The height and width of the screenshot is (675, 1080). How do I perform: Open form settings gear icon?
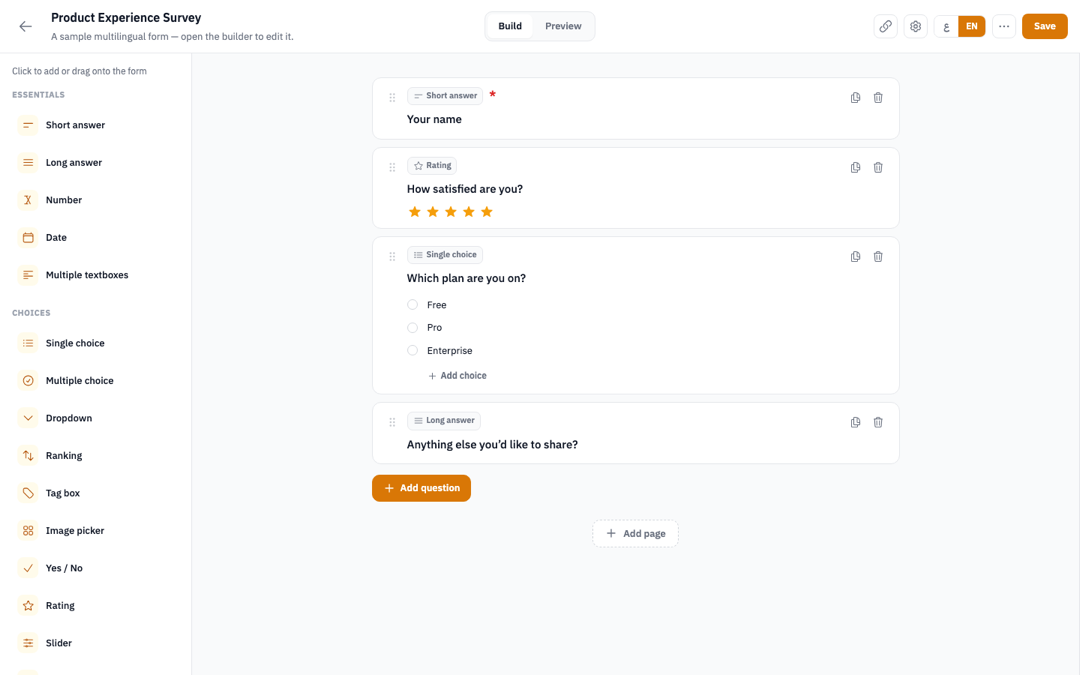915,26
